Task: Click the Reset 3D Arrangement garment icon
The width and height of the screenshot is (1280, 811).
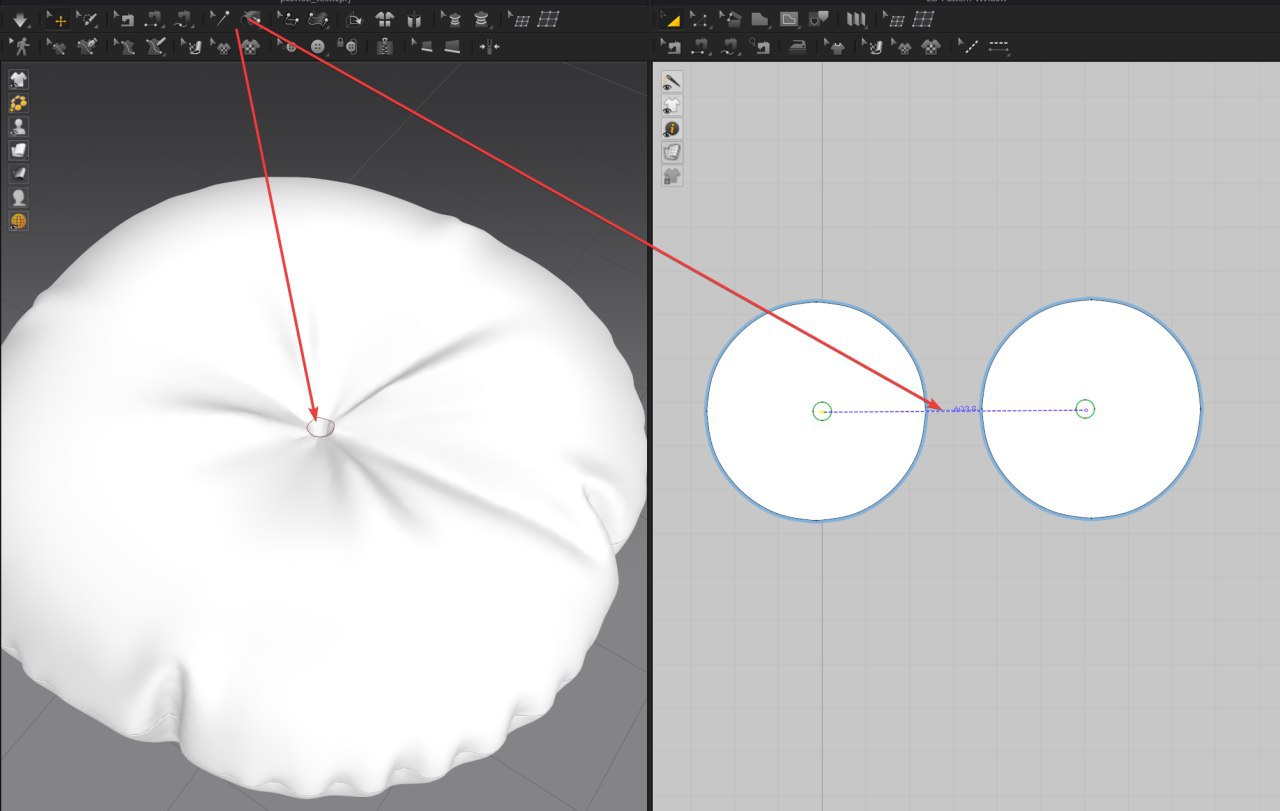Action: (414, 19)
